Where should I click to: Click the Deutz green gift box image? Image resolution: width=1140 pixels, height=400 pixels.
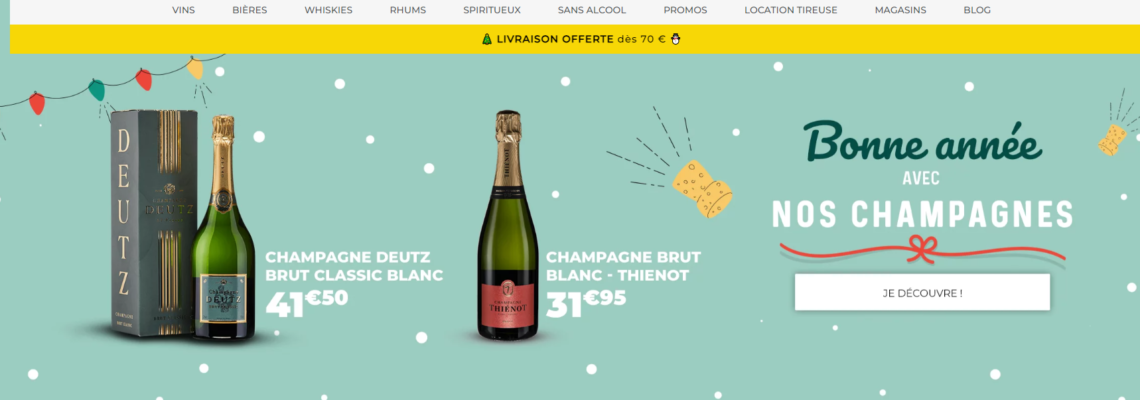click(153, 223)
